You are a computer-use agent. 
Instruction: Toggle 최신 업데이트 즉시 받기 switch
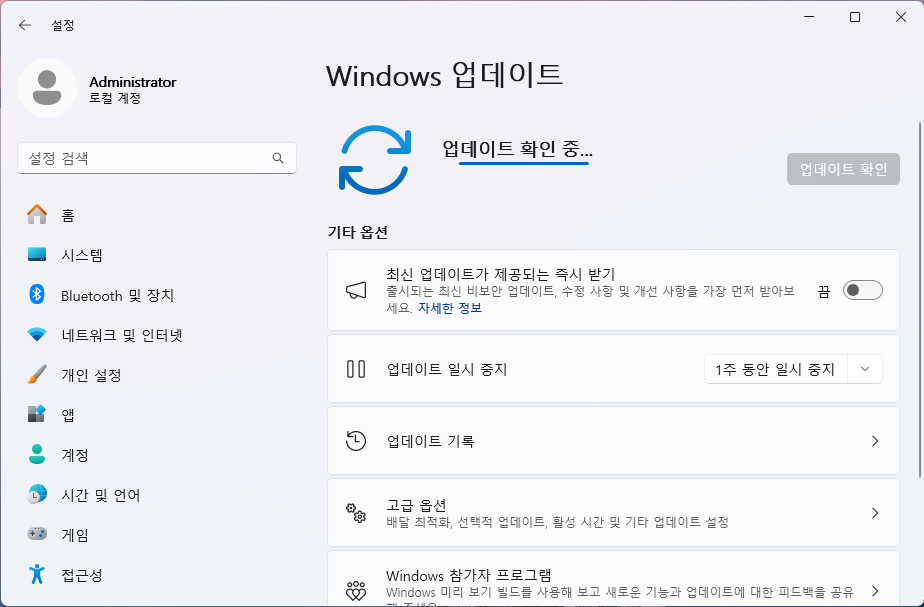[863, 291]
